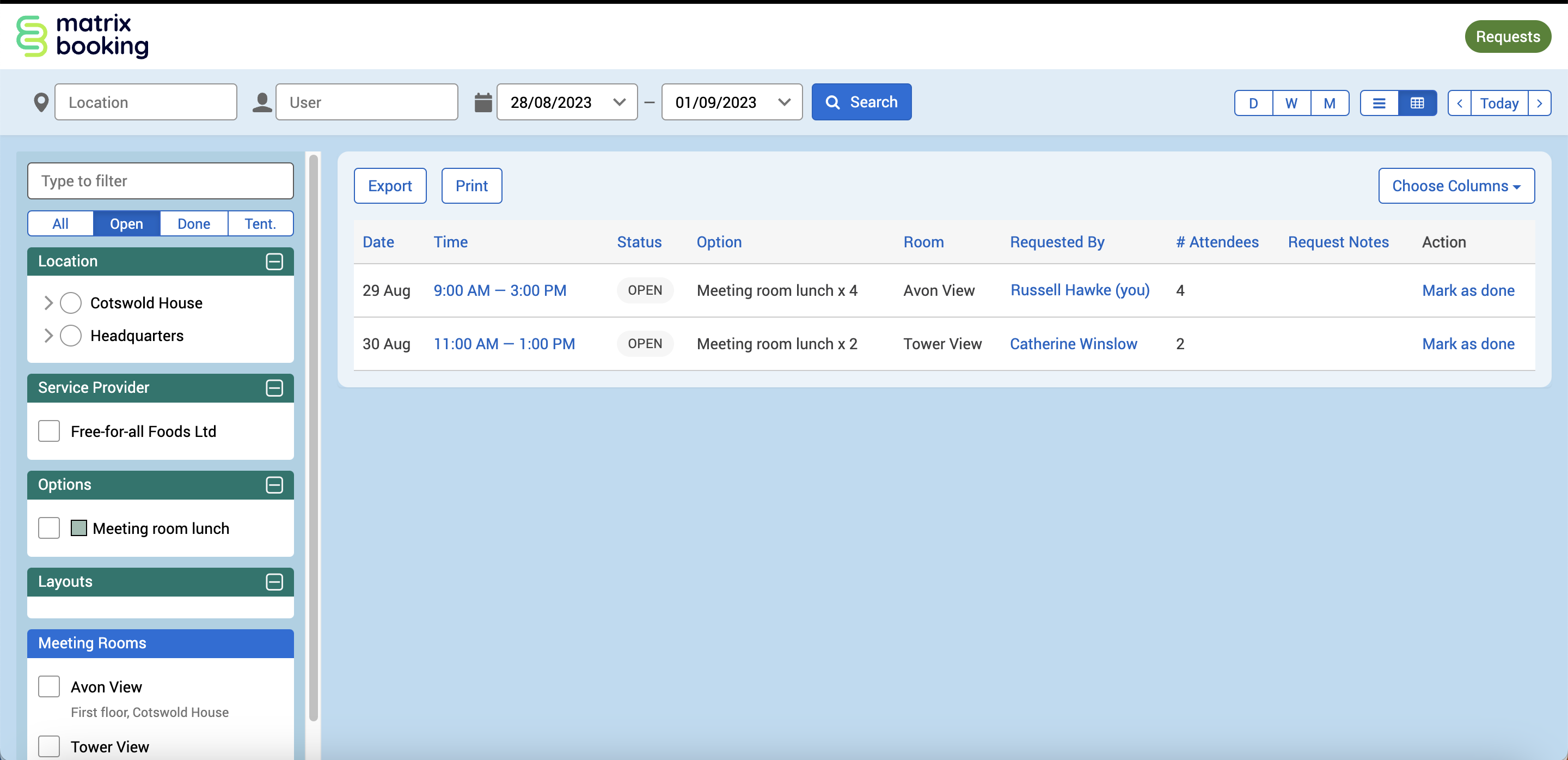Collapse the Location filter section
Screen dimensions: 1568x760
pyautogui.click(x=274, y=262)
